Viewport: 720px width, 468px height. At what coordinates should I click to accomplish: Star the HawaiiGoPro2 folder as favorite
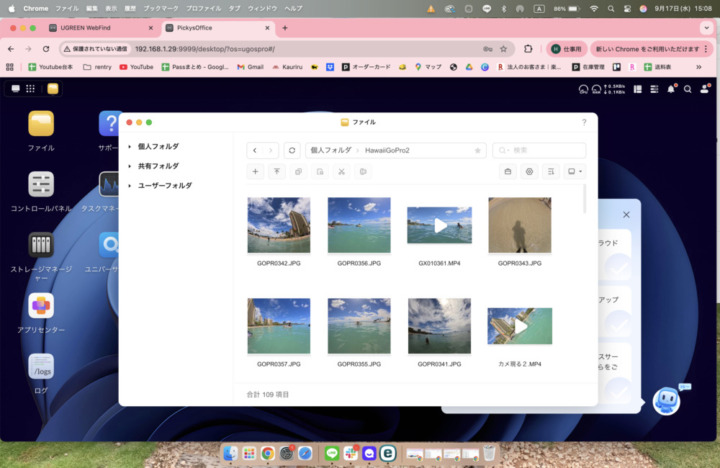click(477, 150)
